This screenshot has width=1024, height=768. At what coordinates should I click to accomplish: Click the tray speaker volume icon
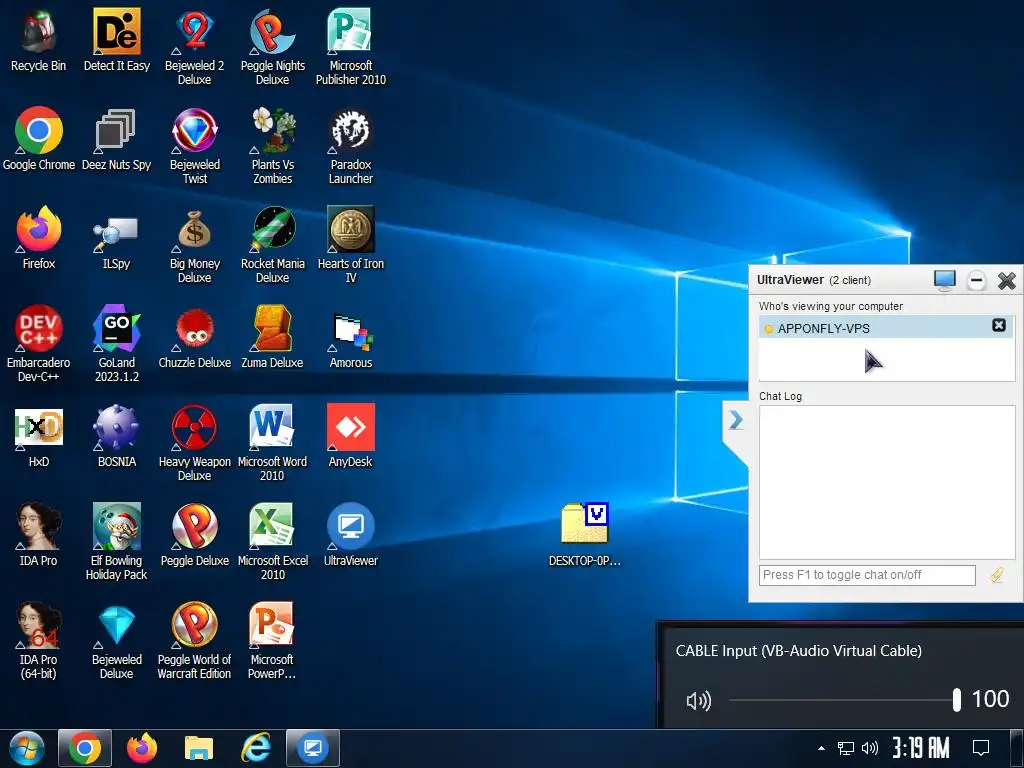[x=870, y=748]
